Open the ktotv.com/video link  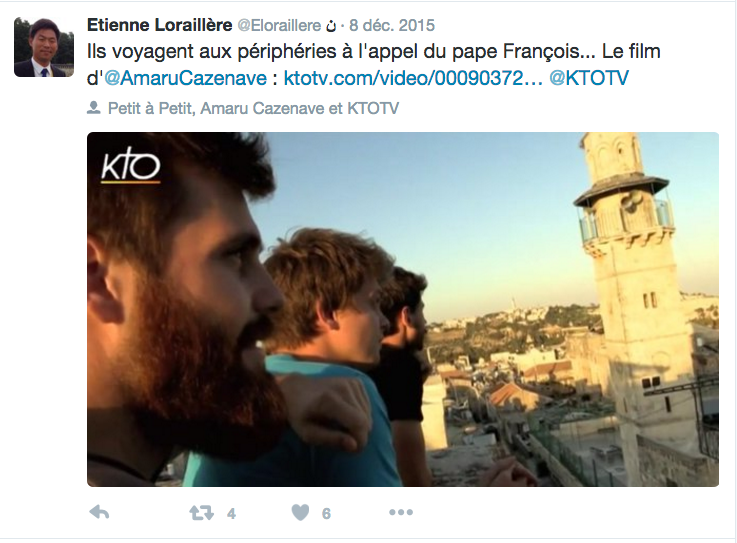(413, 78)
